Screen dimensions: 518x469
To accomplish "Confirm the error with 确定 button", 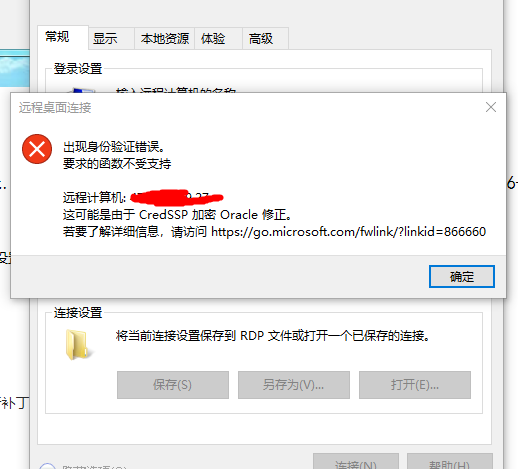I will [462, 276].
